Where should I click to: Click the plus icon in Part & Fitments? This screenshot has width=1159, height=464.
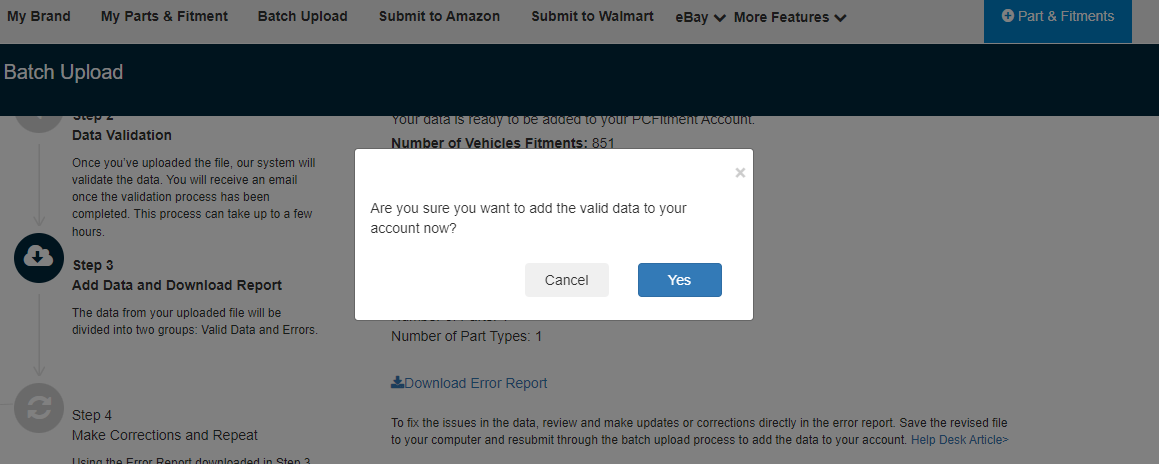pyautogui.click(x=1007, y=16)
